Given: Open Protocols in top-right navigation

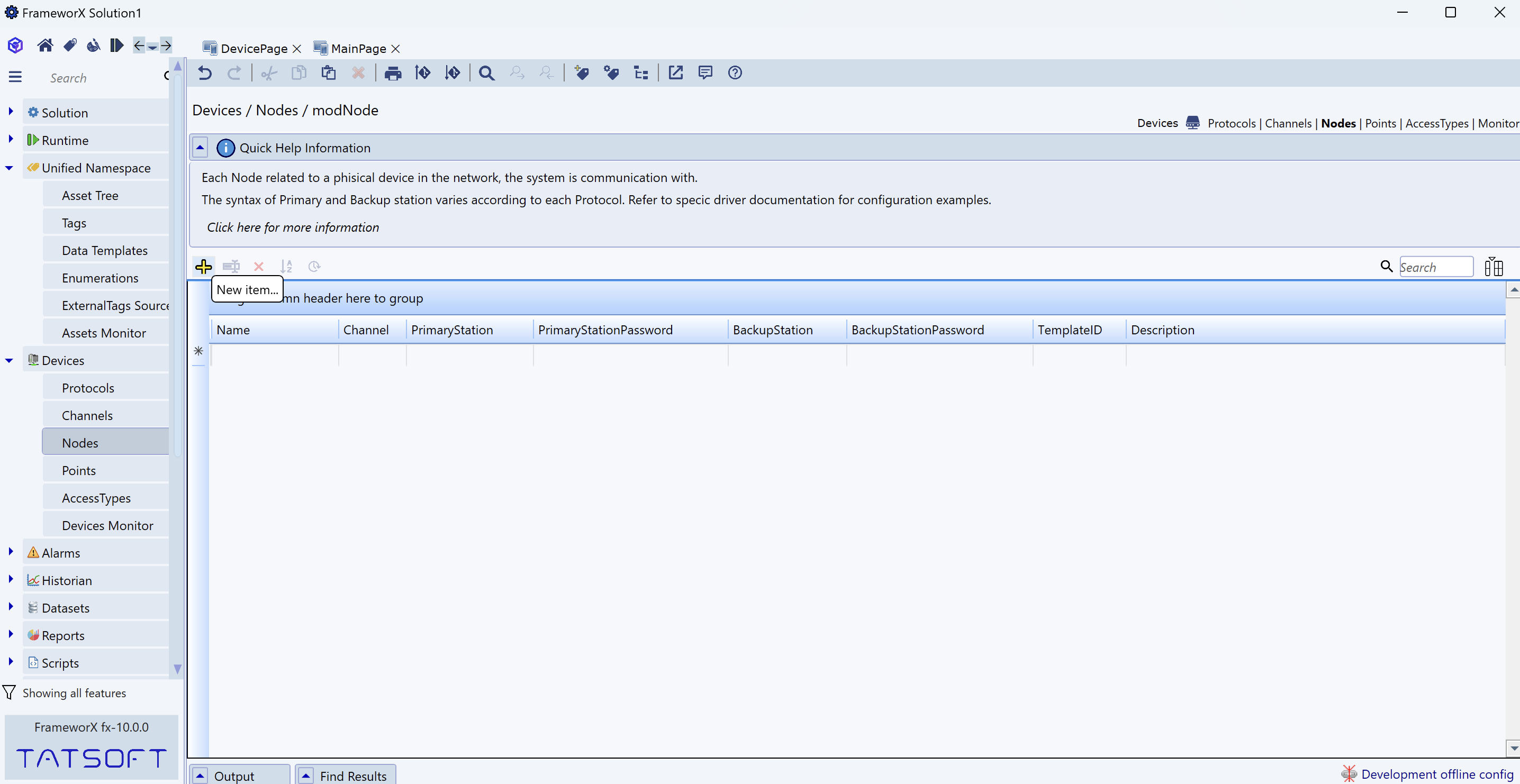Looking at the screenshot, I should [1232, 123].
